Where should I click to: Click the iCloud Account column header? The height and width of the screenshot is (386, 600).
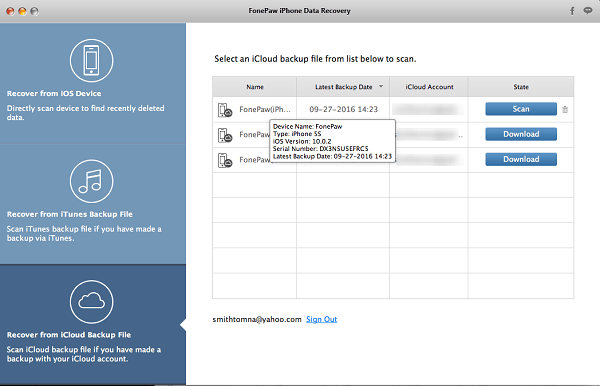click(x=429, y=87)
